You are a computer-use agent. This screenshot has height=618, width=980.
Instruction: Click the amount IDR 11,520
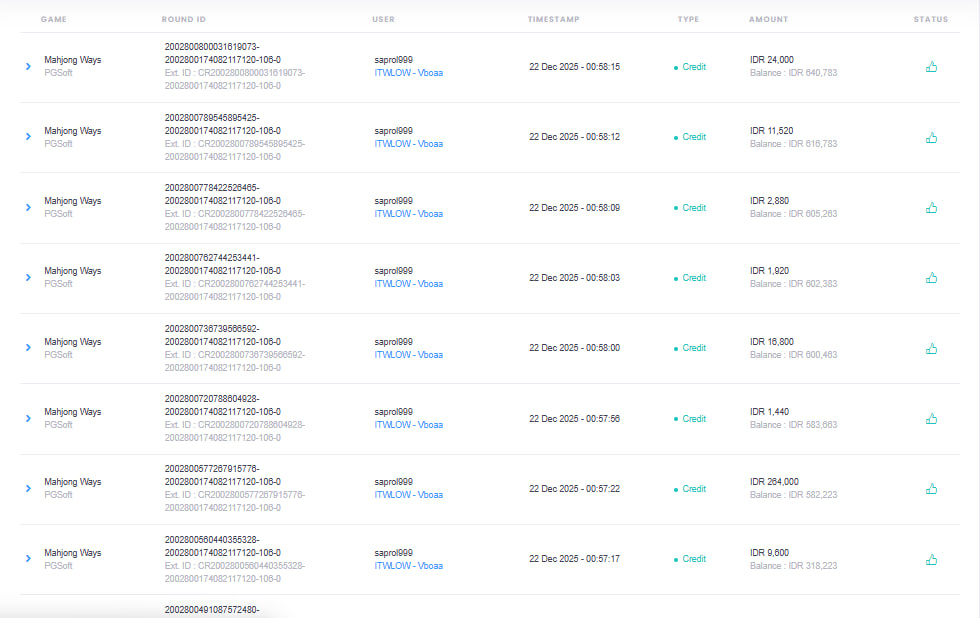pos(771,131)
